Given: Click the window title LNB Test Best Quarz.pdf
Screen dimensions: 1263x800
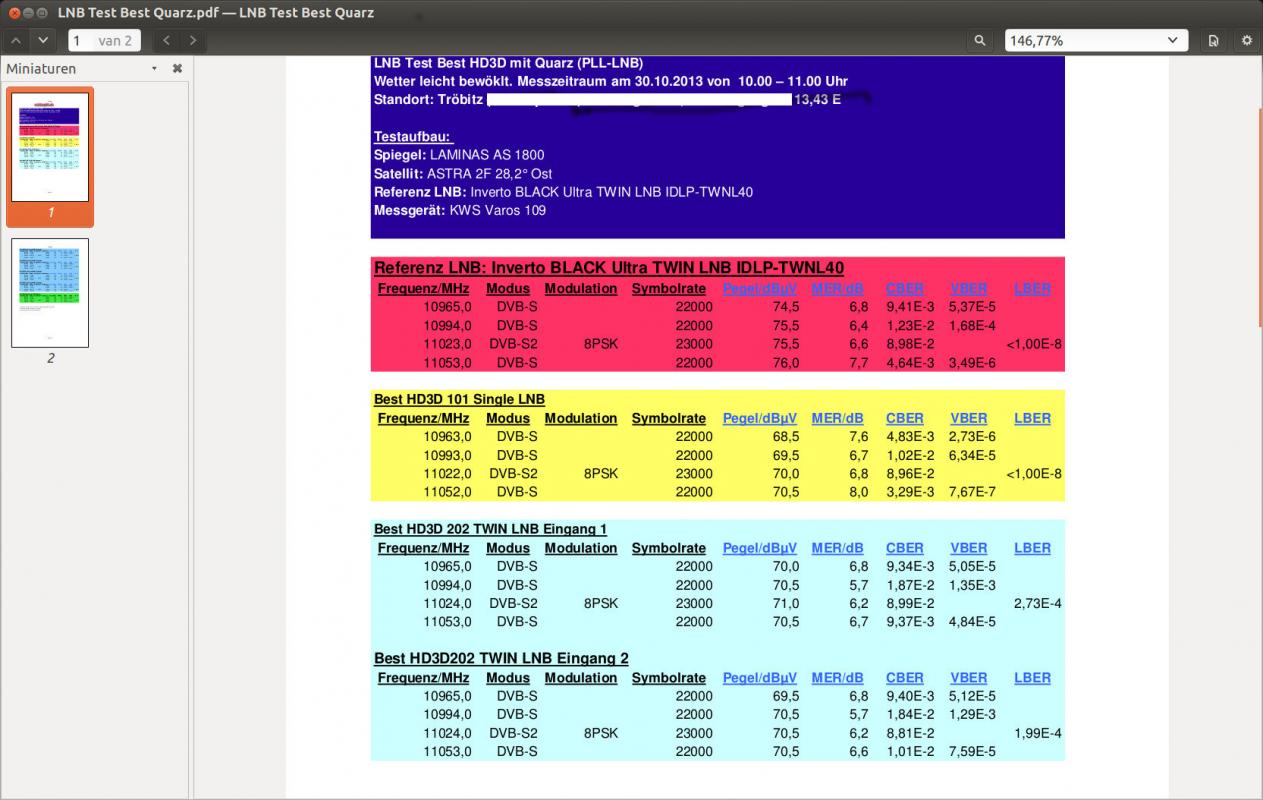Looking at the screenshot, I should [x=216, y=13].
